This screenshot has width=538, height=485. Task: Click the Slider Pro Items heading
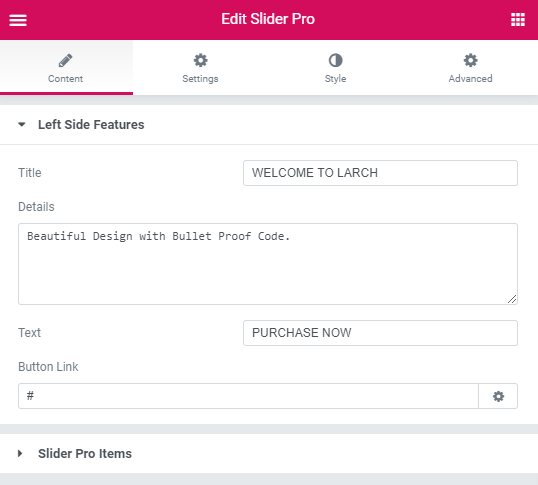coord(85,453)
